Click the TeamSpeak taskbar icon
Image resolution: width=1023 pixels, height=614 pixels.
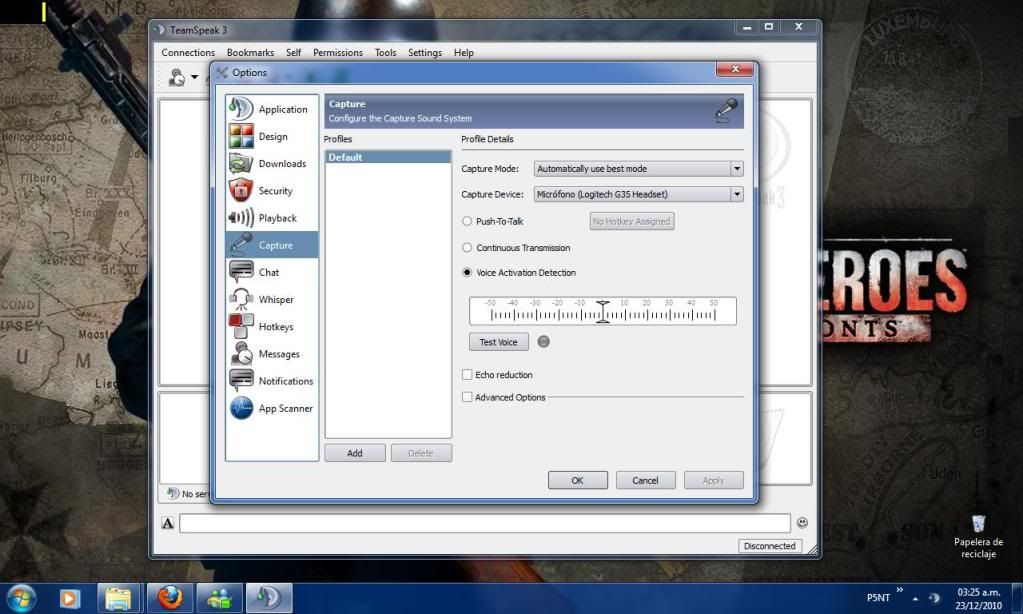[x=269, y=598]
